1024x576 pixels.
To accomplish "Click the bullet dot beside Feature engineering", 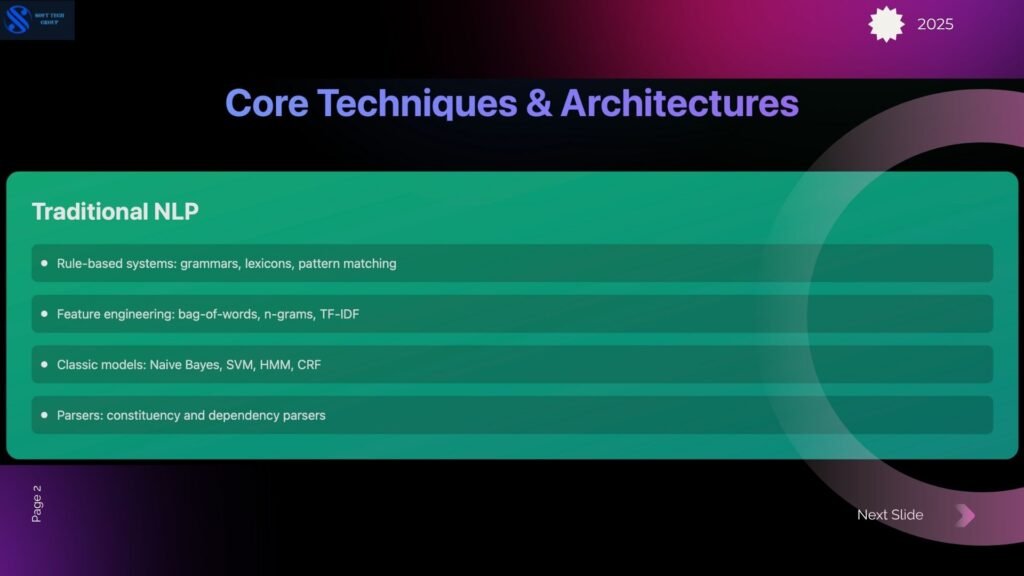I will pyautogui.click(x=44, y=314).
